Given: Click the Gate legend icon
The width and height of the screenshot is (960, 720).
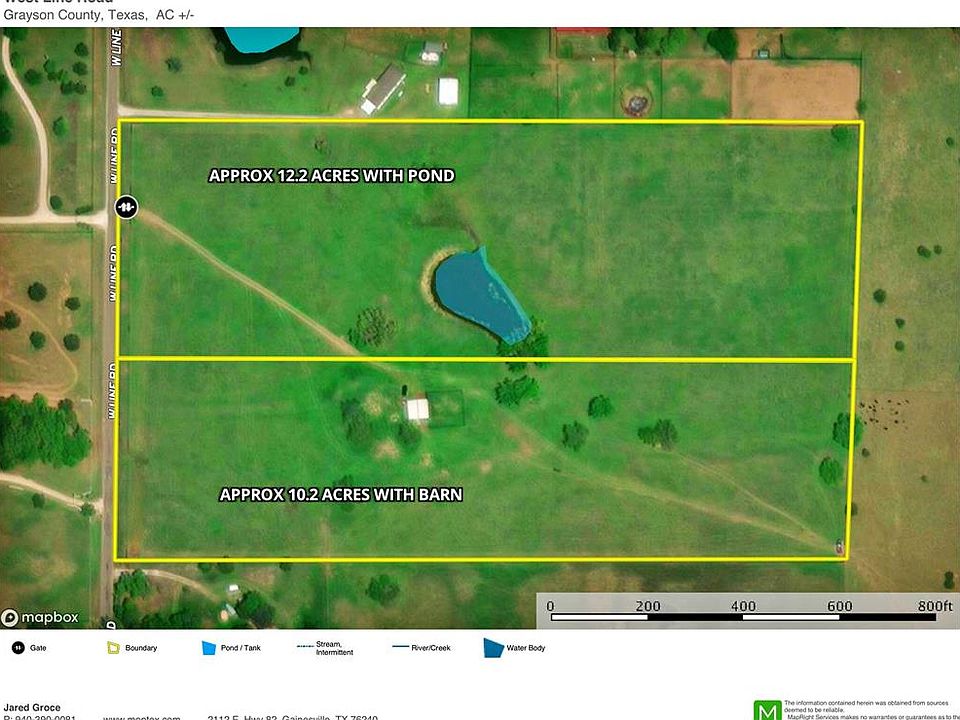Looking at the screenshot, I should tap(17, 648).
